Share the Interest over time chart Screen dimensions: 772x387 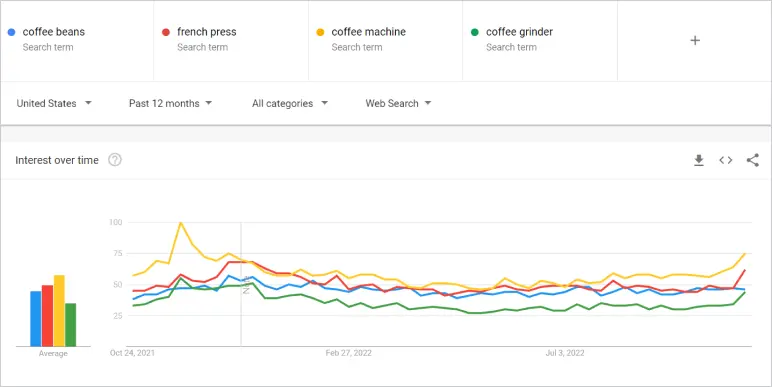click(753, 160)
